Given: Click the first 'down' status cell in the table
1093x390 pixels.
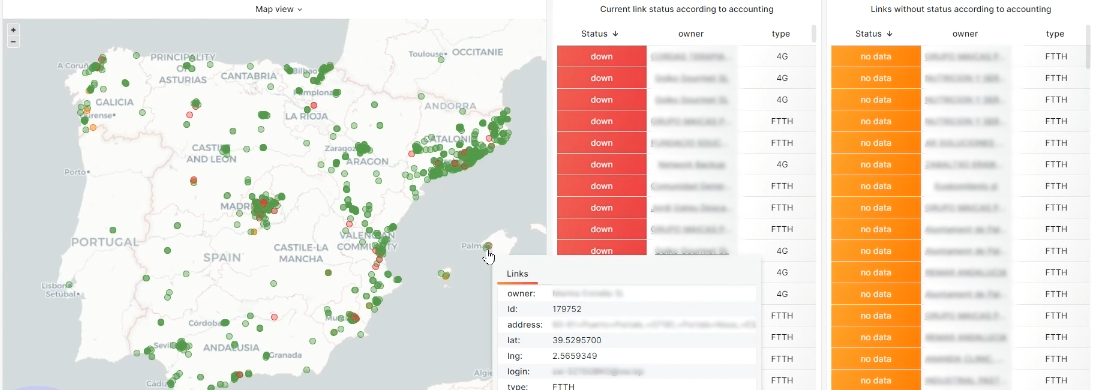Looking at the screenshot, I should coord(602,57).
